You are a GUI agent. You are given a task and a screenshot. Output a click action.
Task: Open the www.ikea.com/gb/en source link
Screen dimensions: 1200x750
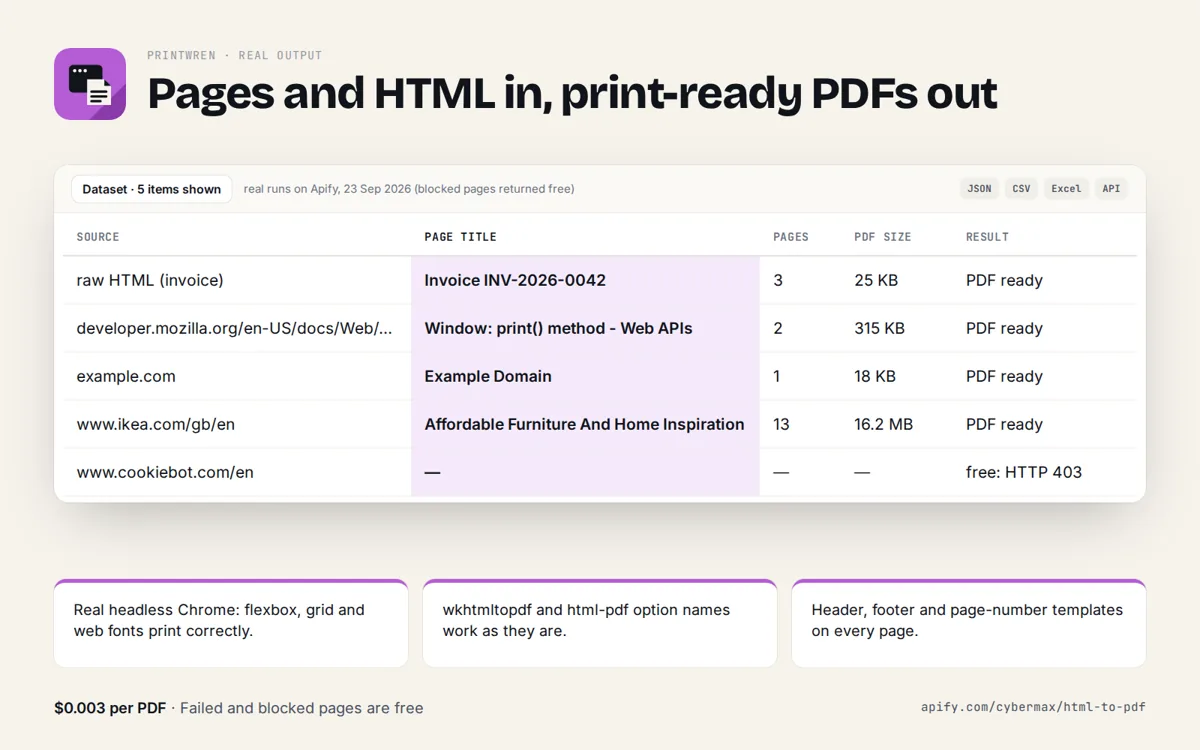pos(156,424)
